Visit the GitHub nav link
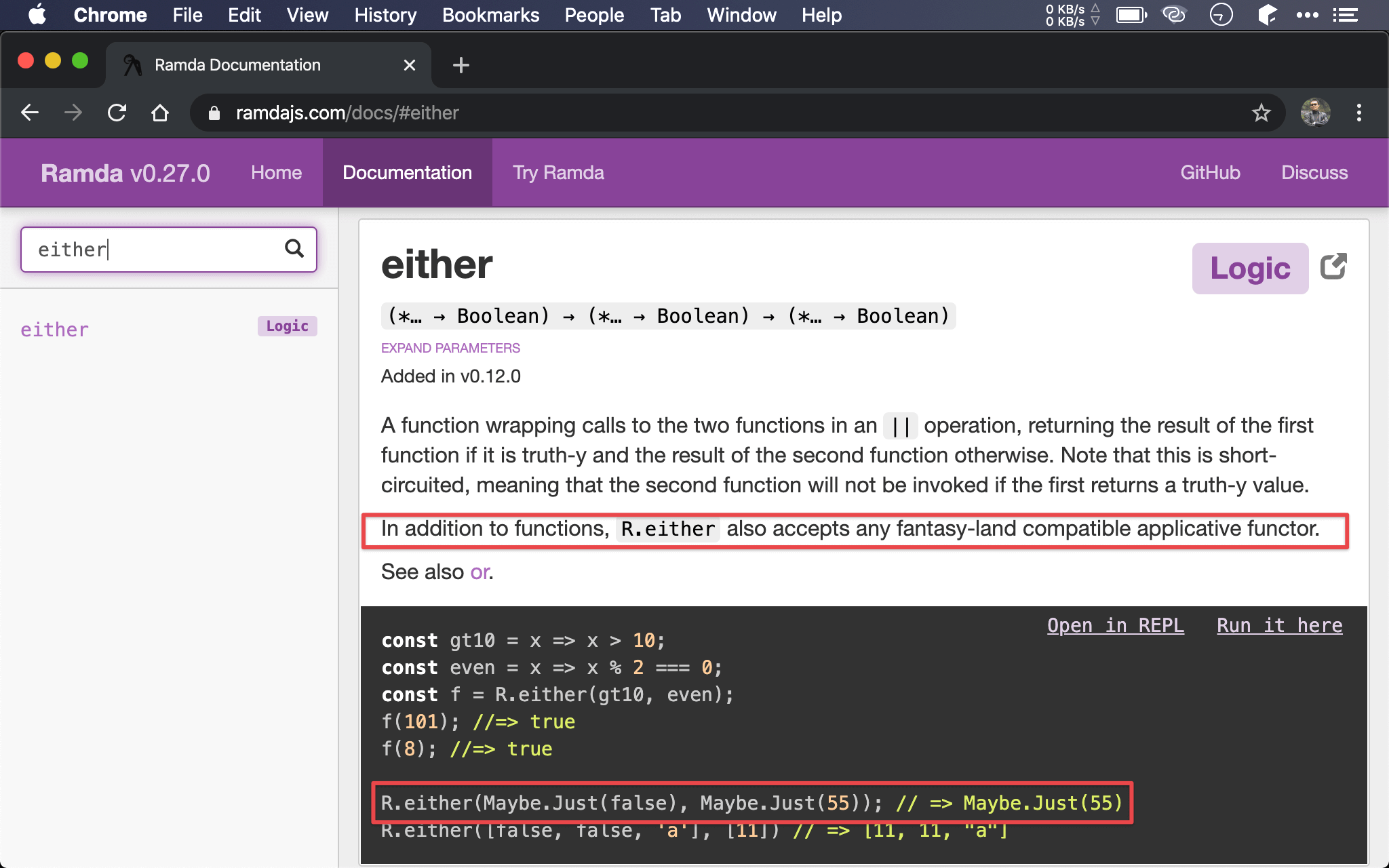Viewport: 1389px width, 868px height. pyautogui.click(x=1210, y=173)
